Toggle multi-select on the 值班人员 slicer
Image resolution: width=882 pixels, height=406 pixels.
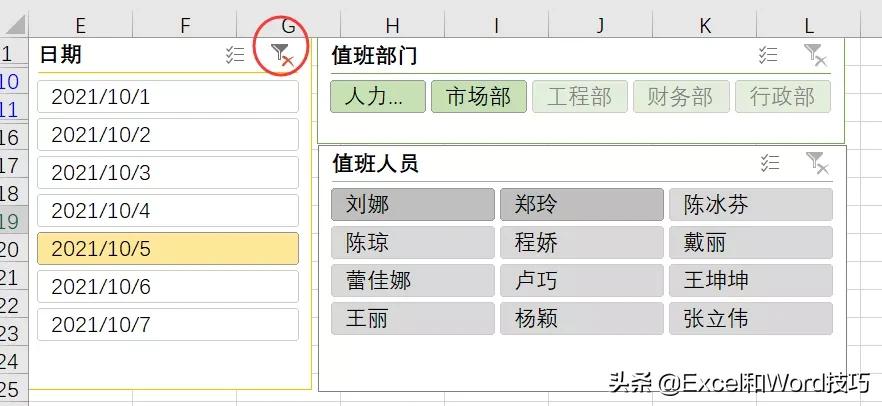(770, 163)
